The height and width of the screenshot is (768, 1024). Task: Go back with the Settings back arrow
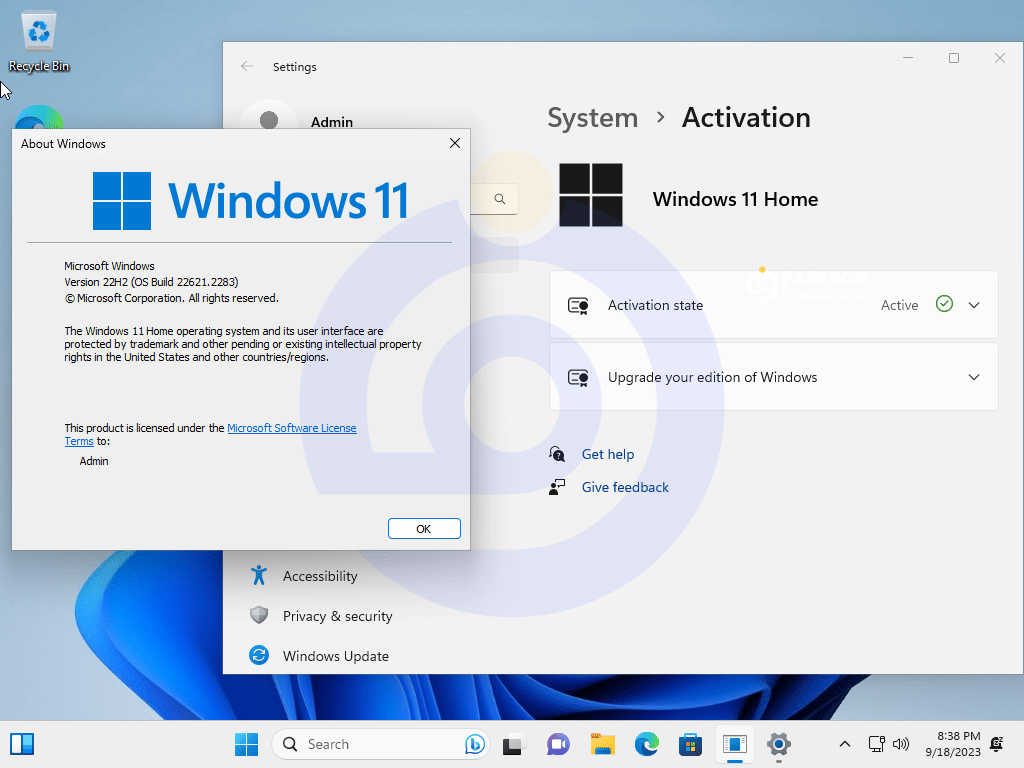[x=247, y=66]
